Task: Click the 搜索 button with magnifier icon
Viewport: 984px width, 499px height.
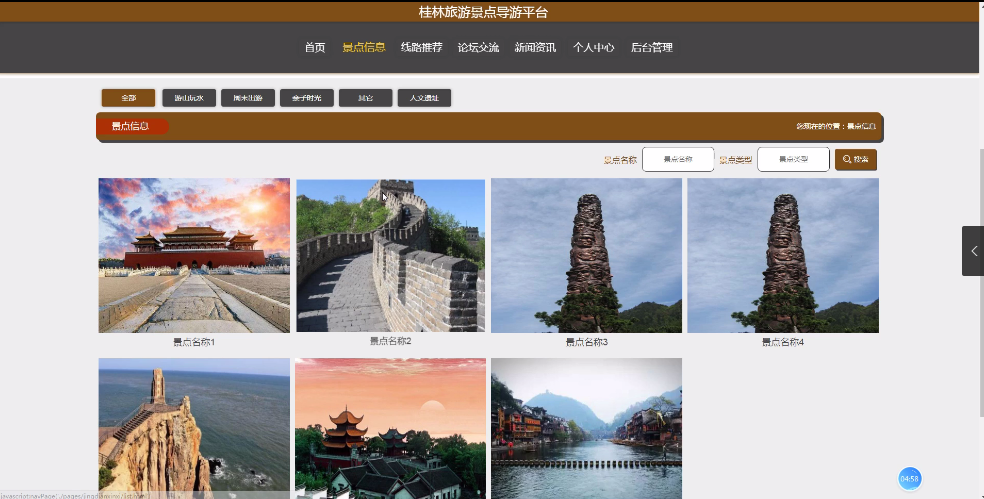Action: tap(856, 159)
